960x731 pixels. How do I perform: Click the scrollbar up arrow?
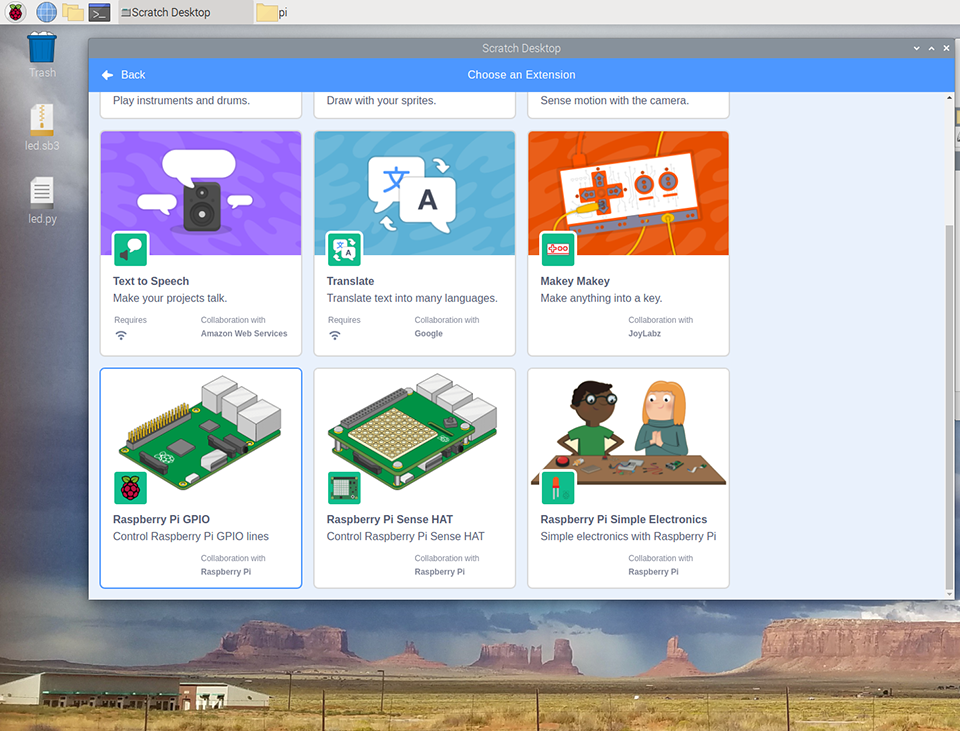click(949, 97)
